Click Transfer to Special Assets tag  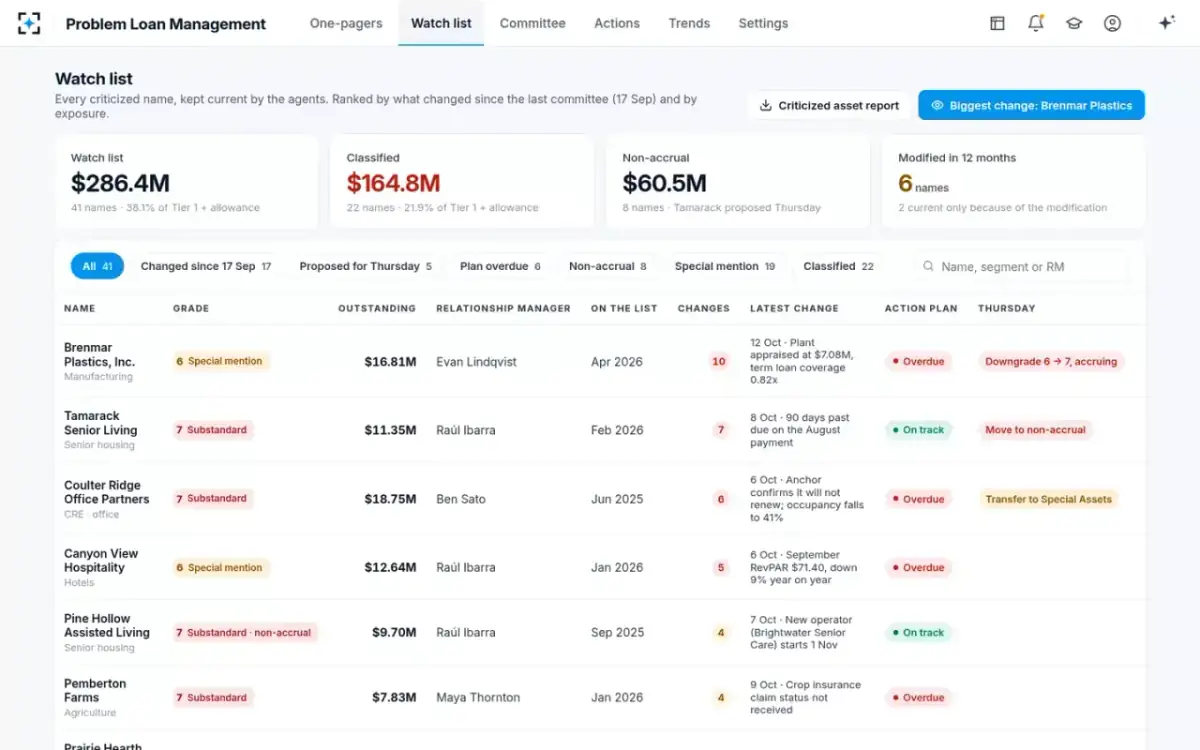[1048, 499]
